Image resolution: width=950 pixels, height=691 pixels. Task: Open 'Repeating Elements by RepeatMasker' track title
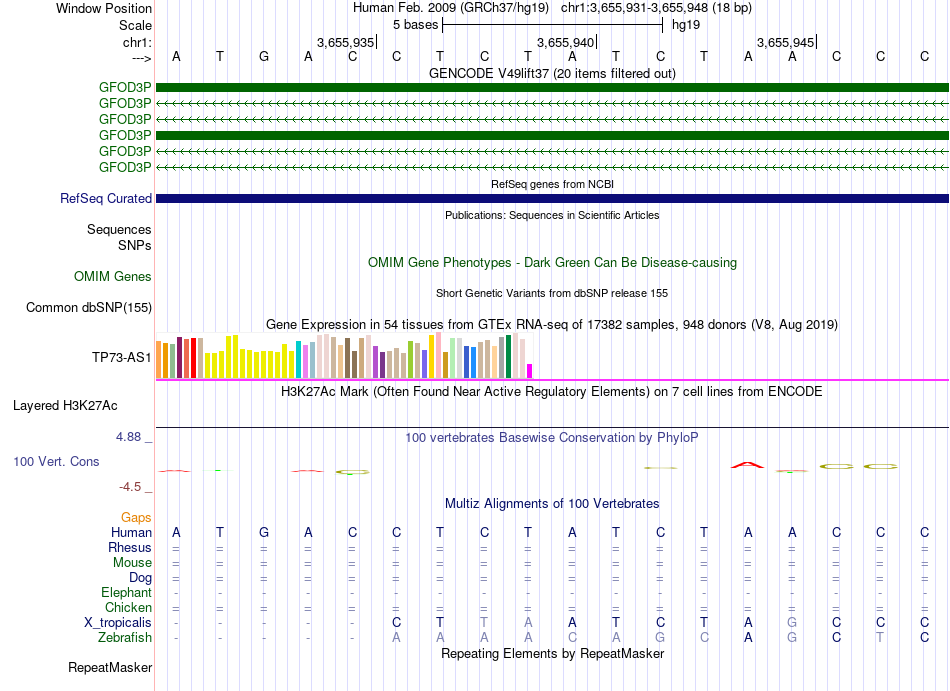(x=552, y=654)
